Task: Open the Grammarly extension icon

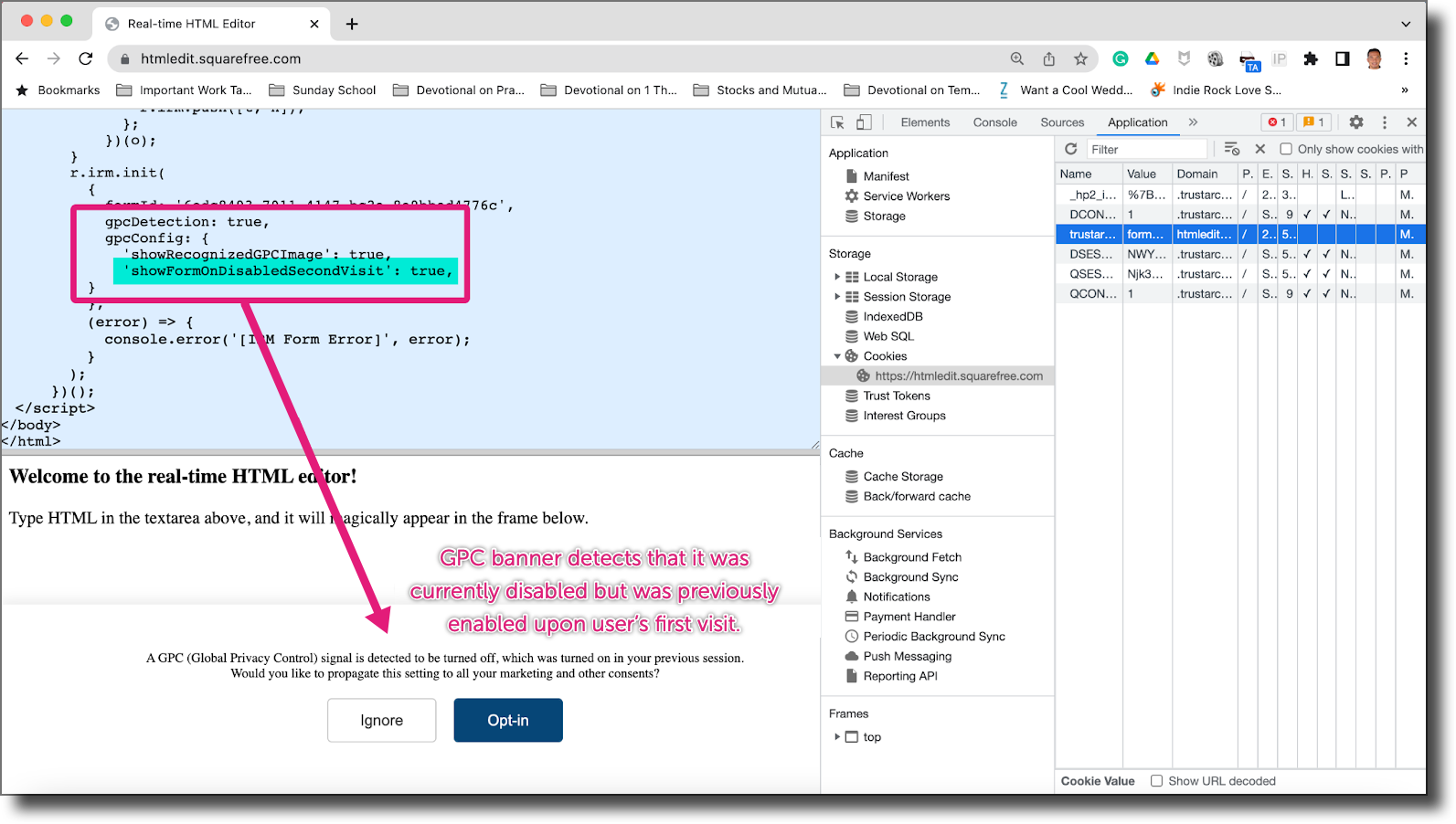Action: tap(1121, 58)
